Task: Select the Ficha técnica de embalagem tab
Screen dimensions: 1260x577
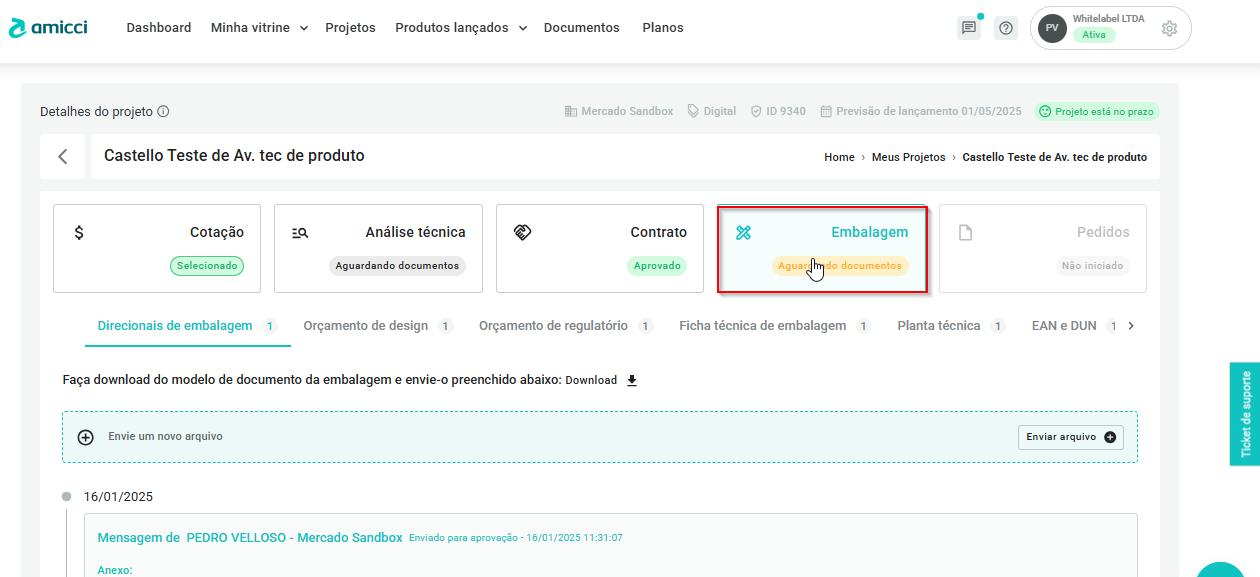Action: coord(762,326)
